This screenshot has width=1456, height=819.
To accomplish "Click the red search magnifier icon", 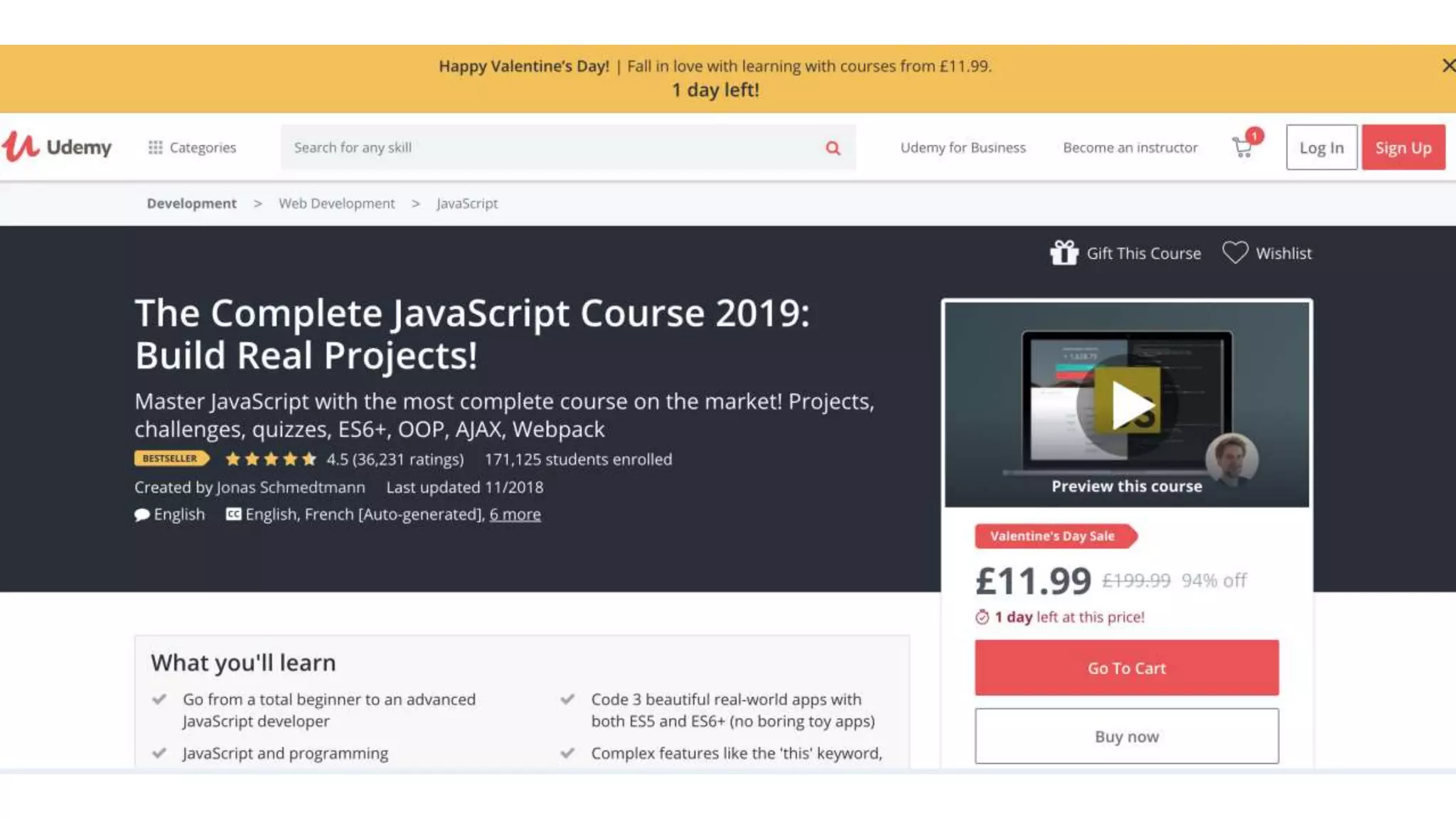I will 833,148.
